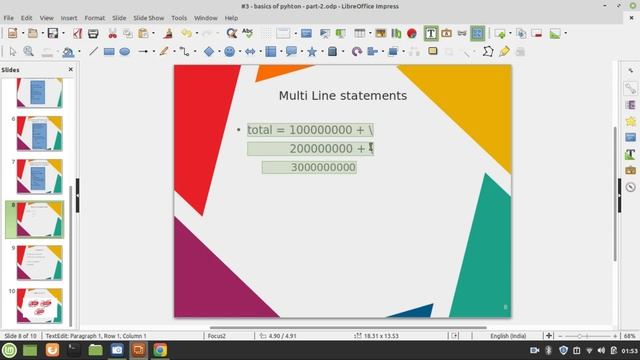Open dropdown next to New document

tap(23, 33)
